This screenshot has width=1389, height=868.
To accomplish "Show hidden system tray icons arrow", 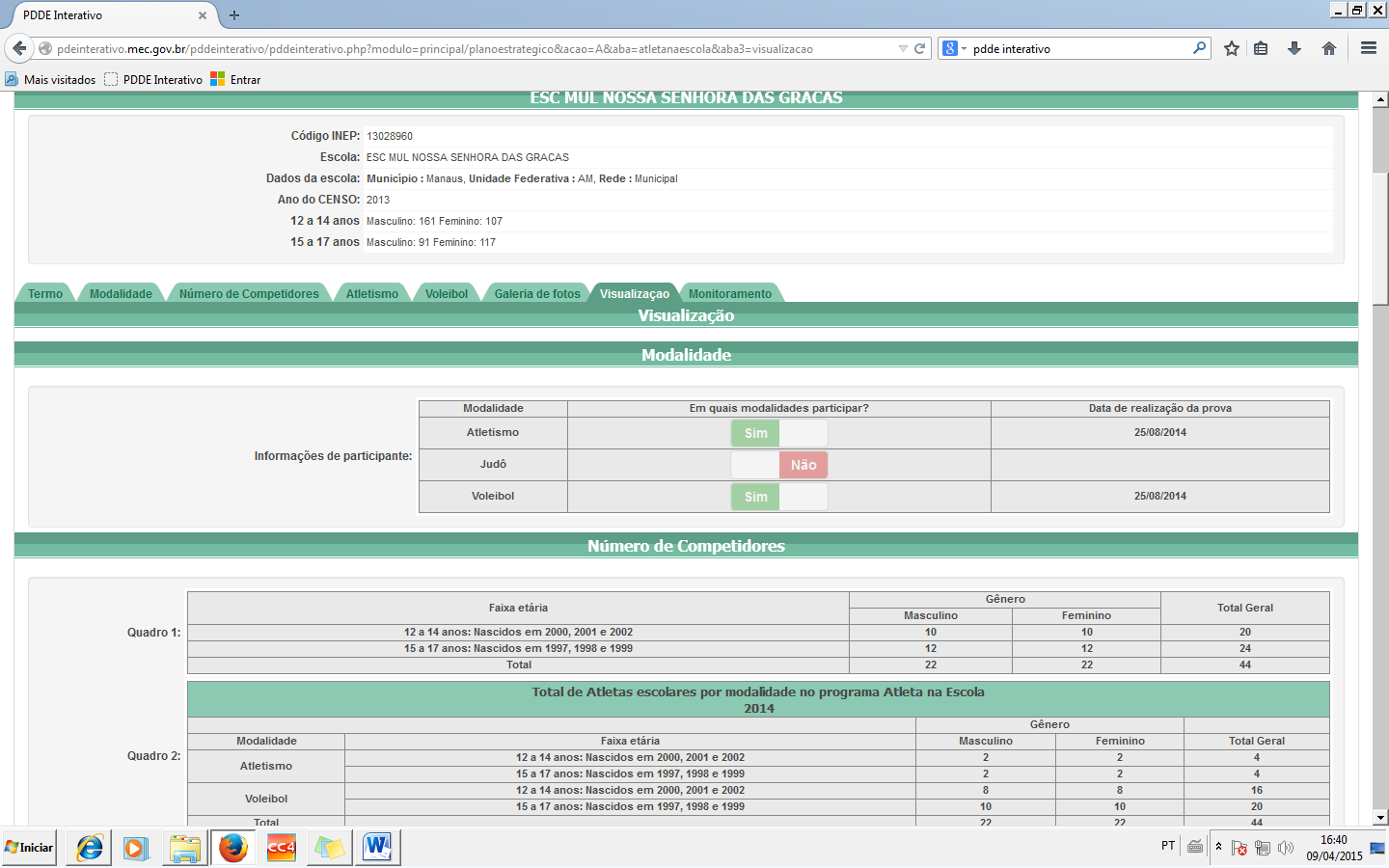I will [x=1218, y=847].
